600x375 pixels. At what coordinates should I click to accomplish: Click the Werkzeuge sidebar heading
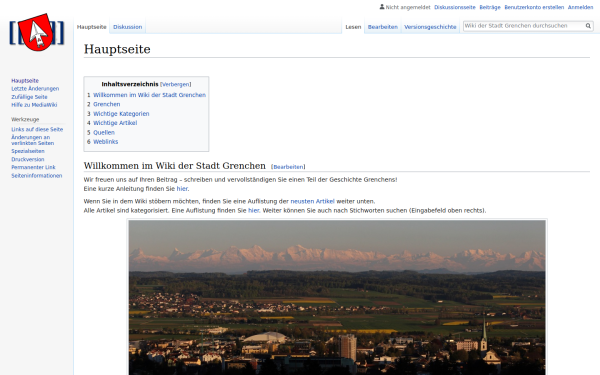25,119
